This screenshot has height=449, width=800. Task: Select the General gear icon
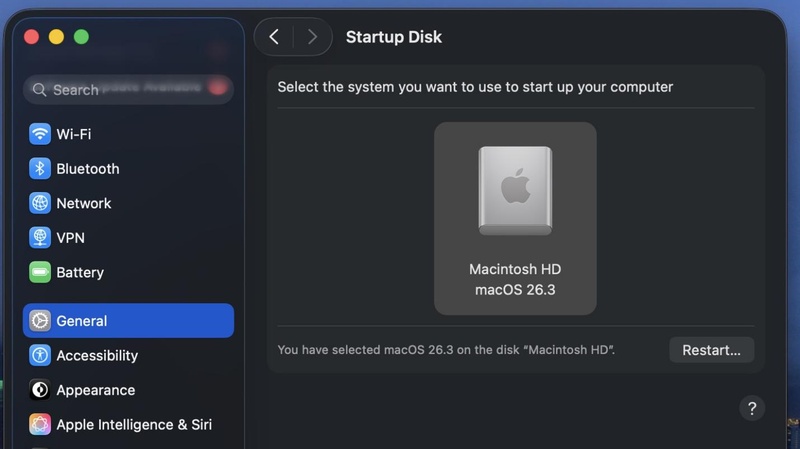click(40, 321)
